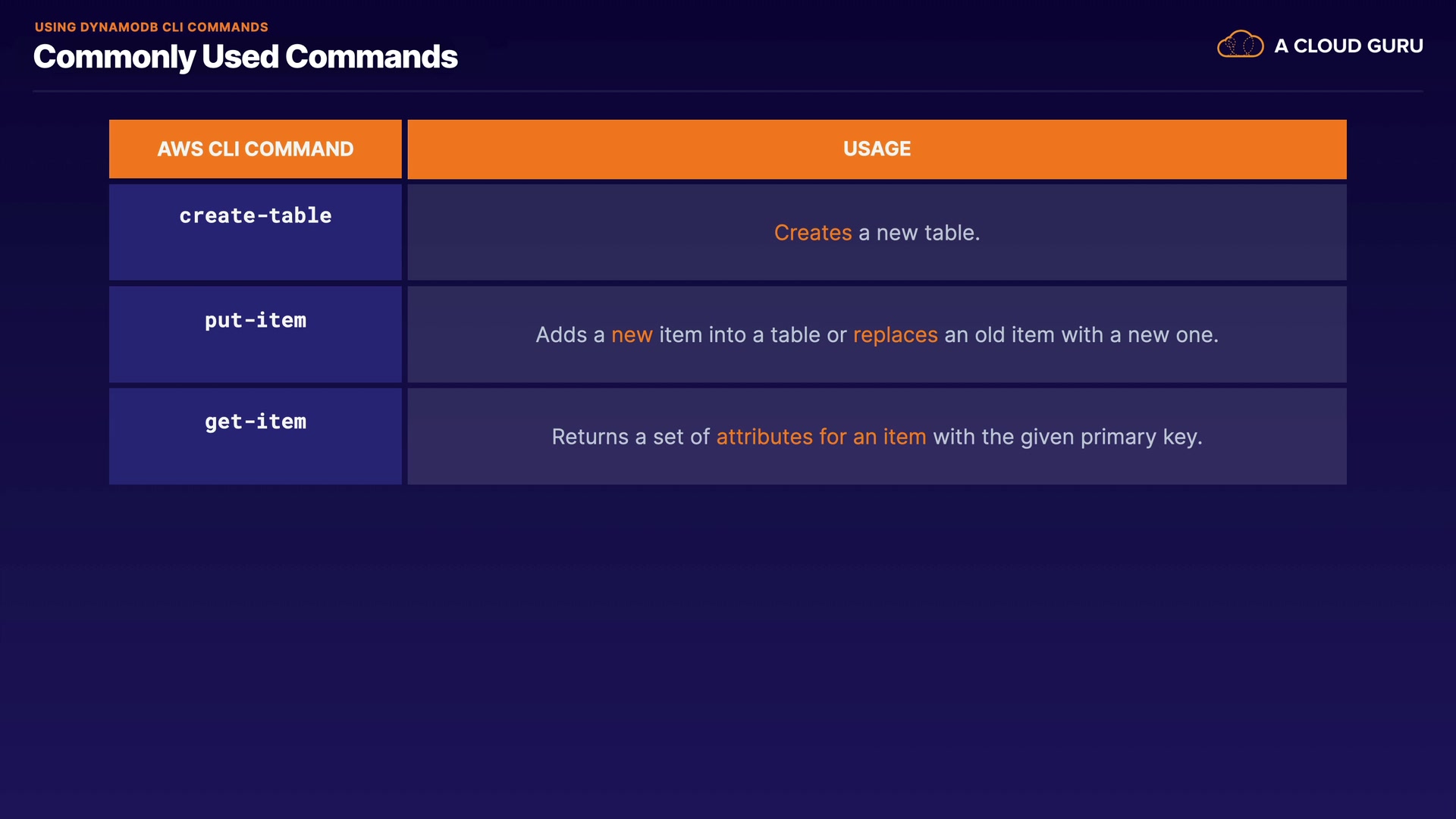Click the orange cloud logo icon

coord(1240,45)
